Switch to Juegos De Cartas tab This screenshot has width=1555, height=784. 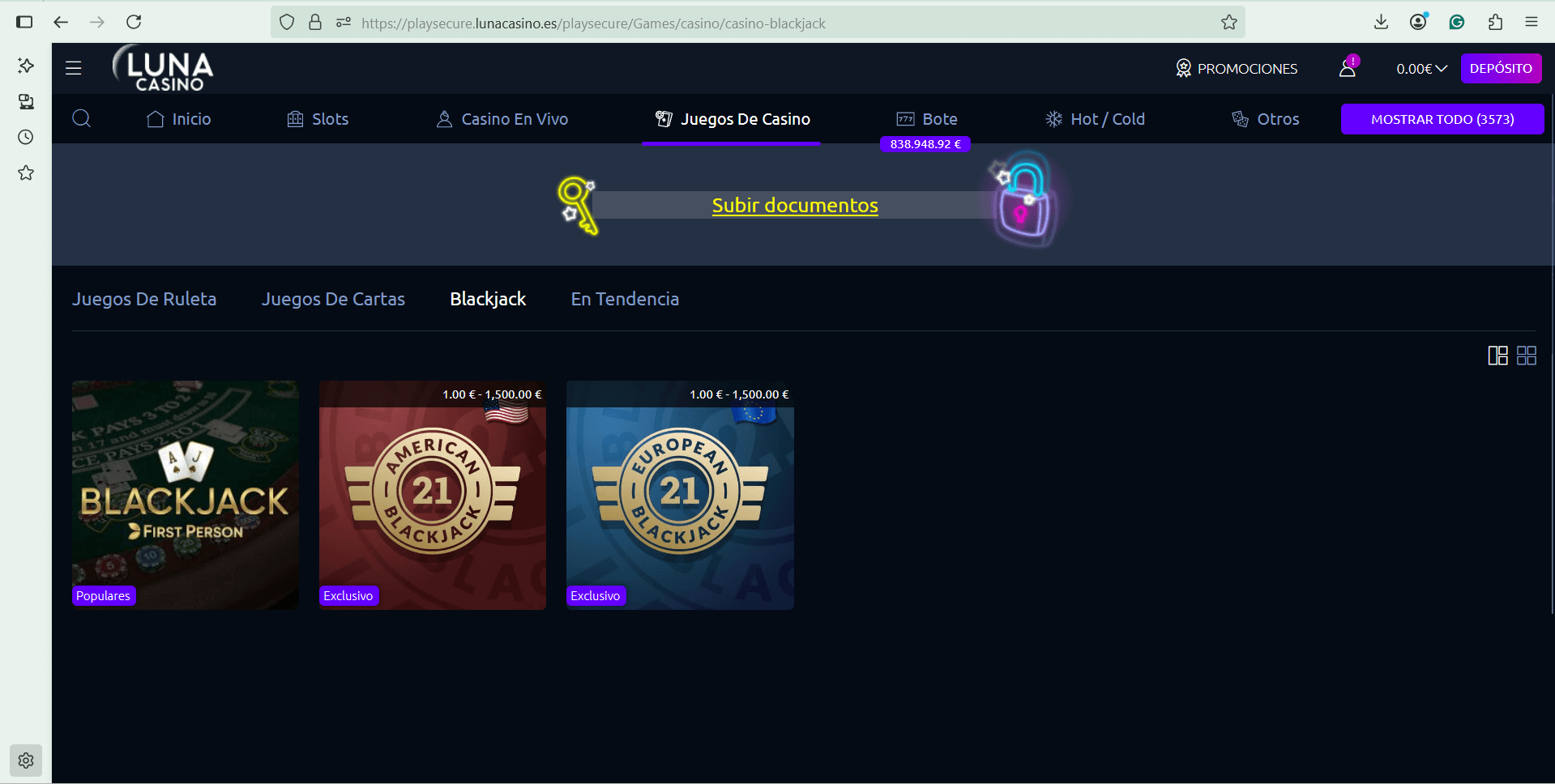coord(333,299)
